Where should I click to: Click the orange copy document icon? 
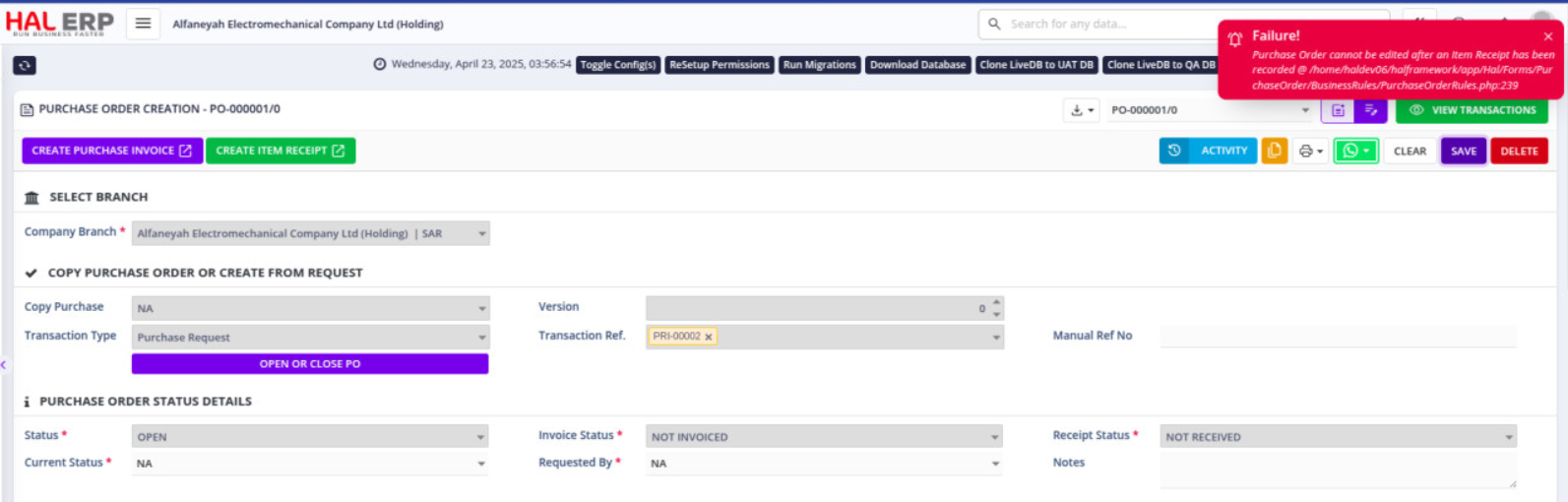(1275, 151)
